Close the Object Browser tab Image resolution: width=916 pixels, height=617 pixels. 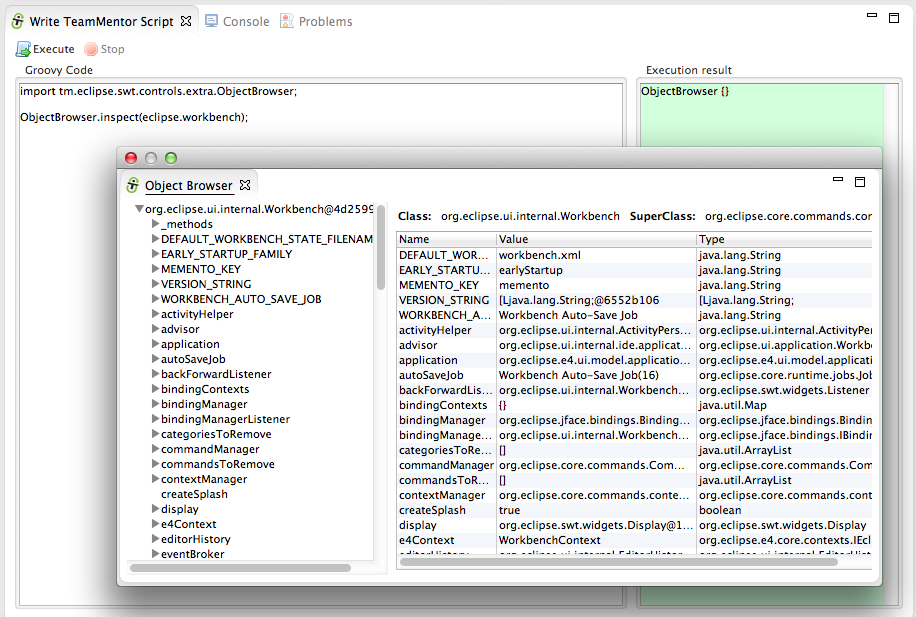[x=245, y=185]
